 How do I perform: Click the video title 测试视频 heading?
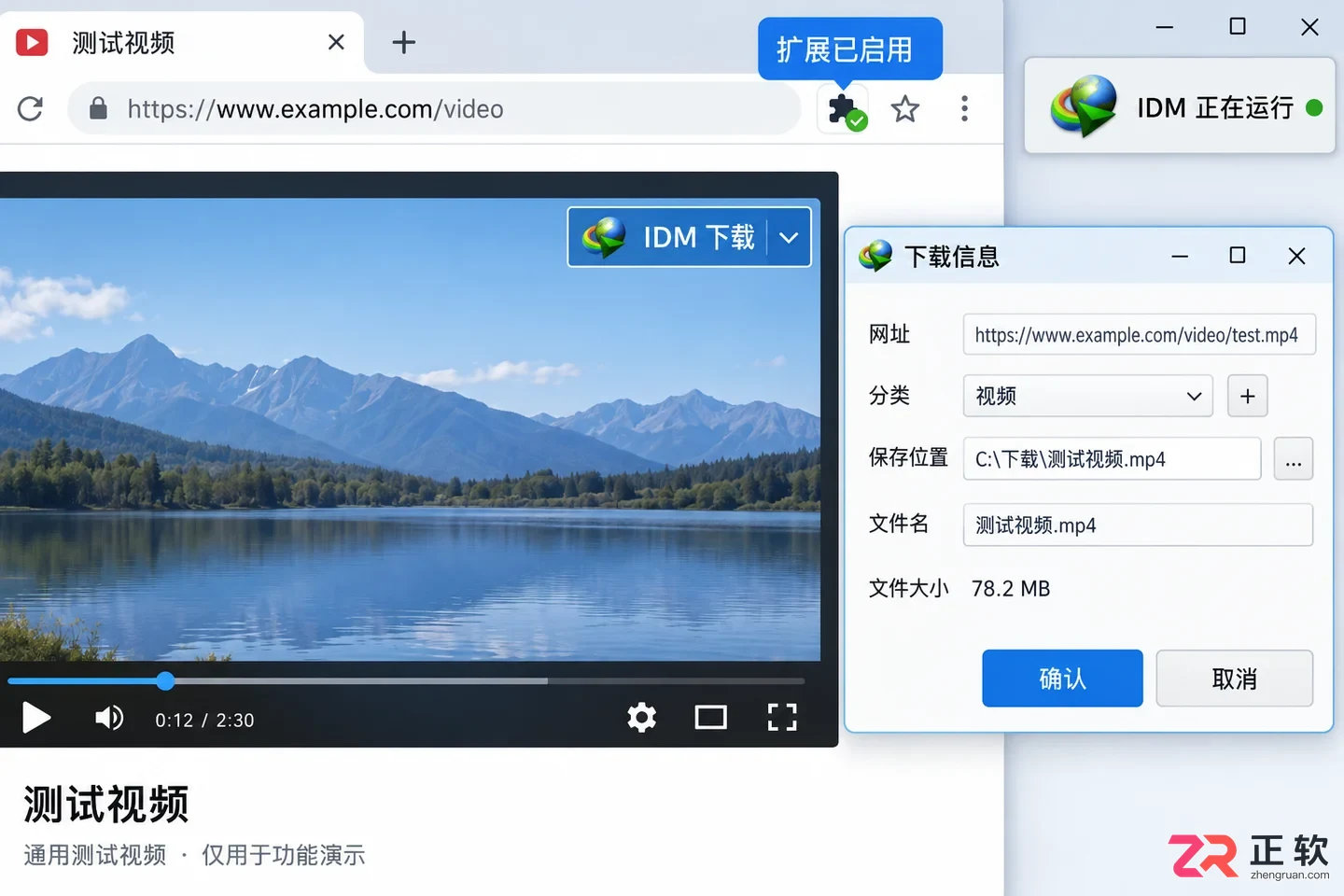(x=106, y=805)
